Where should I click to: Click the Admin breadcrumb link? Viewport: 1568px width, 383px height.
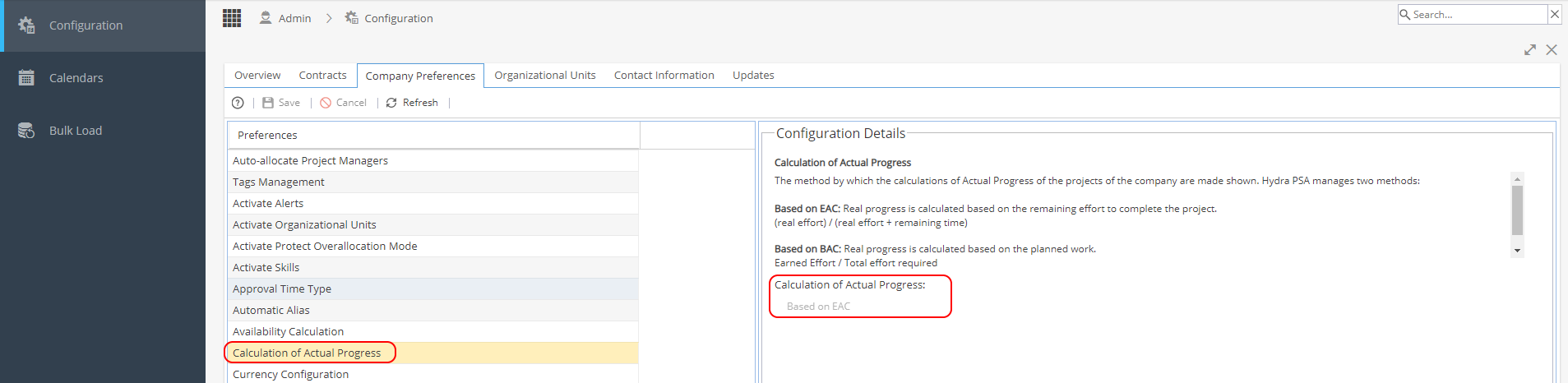(285, 18)
